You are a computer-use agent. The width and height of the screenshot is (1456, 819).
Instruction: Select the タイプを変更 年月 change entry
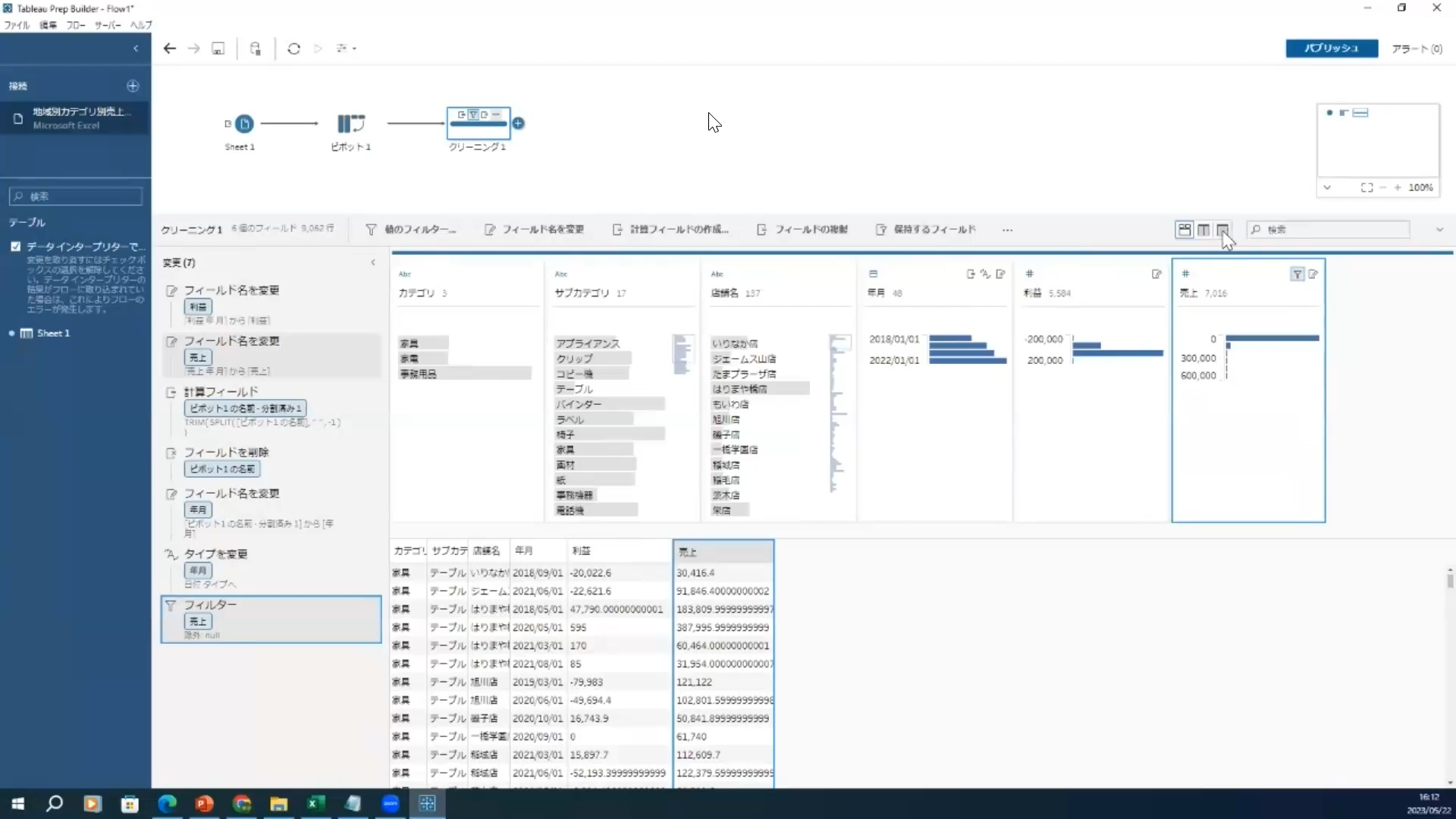coord(271,569)
